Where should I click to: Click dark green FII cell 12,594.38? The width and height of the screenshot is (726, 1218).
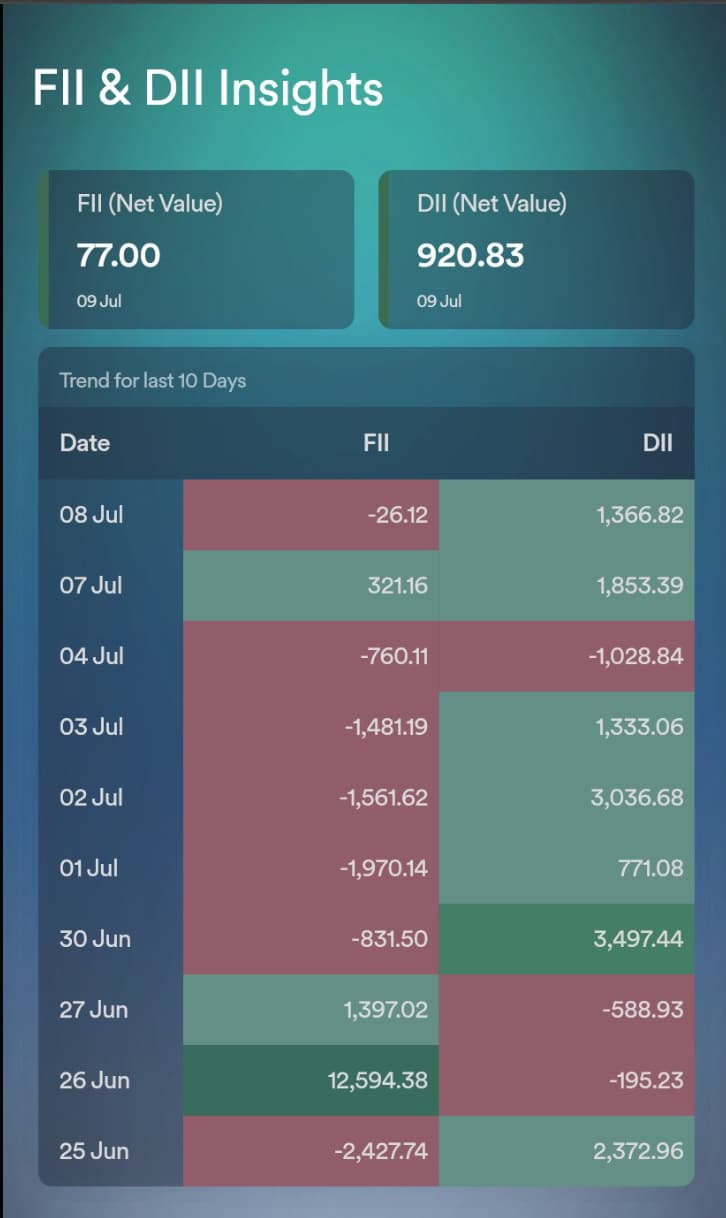point(311,1081)
